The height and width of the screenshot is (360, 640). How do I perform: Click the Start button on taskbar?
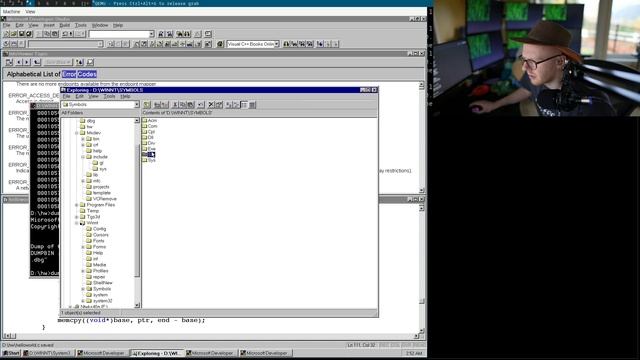coord(11,353)
